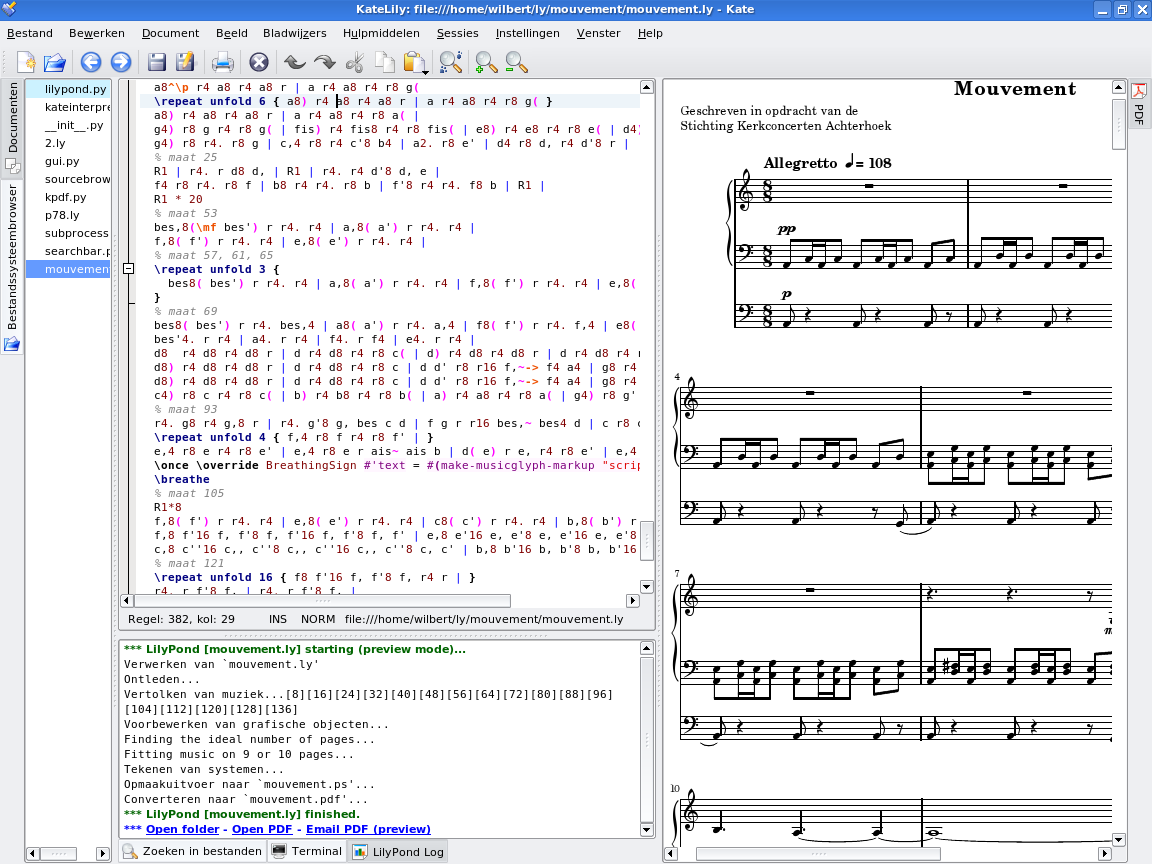
Task: Open the Sessies menu
Action: coord(458,33)
